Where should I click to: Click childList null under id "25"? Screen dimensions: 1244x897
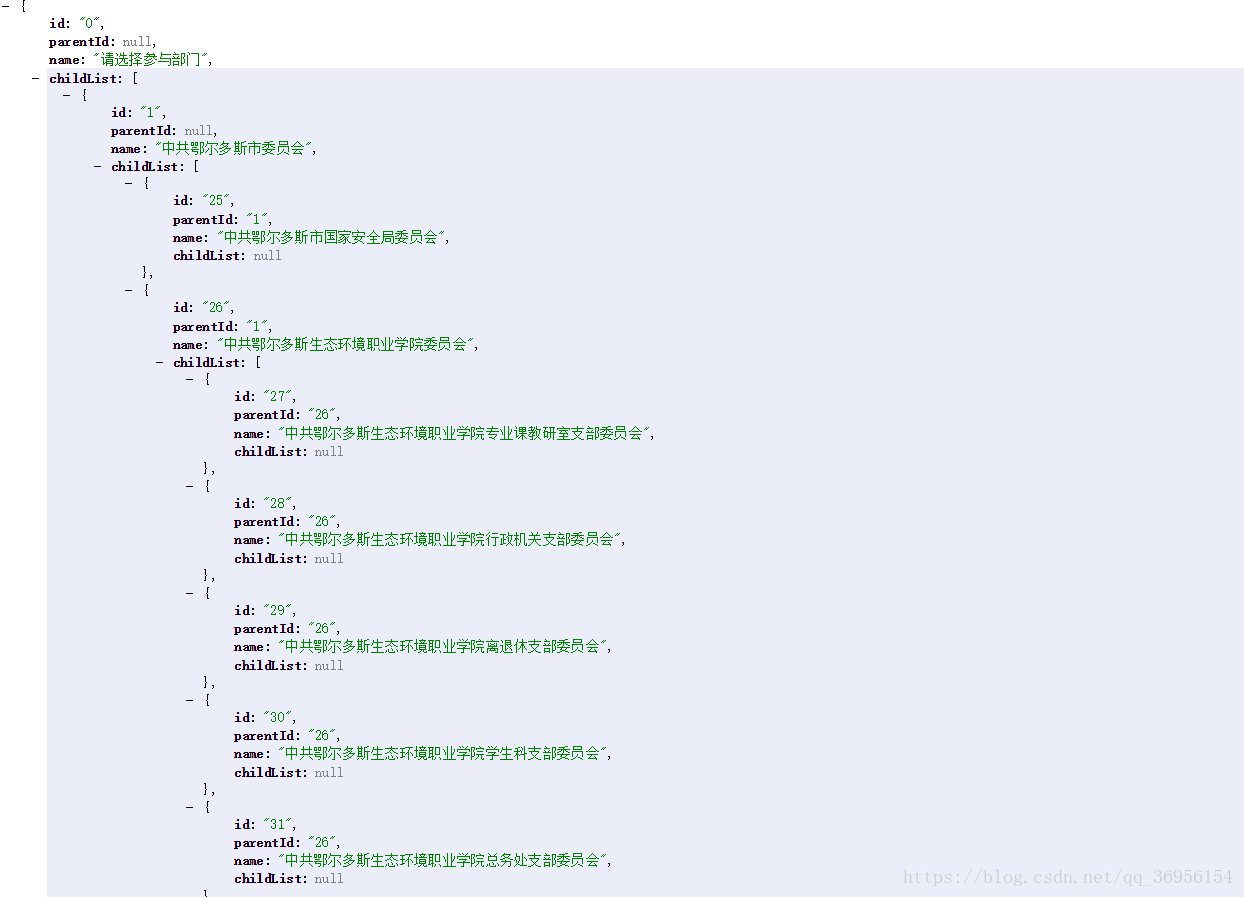267,256
